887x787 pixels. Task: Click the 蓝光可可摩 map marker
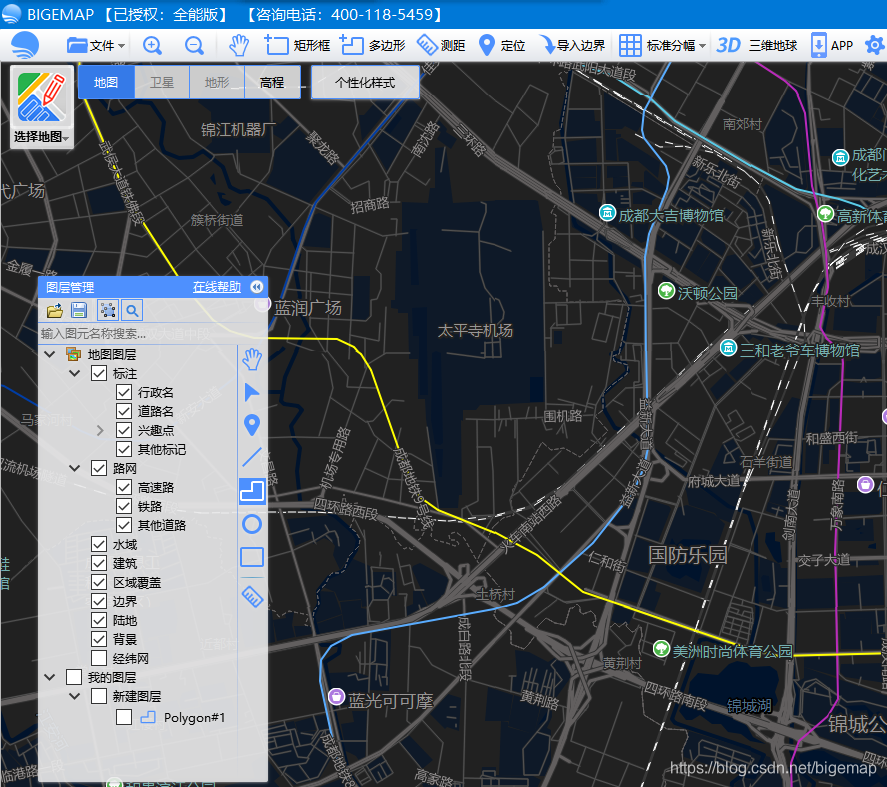tap(337, 696)
